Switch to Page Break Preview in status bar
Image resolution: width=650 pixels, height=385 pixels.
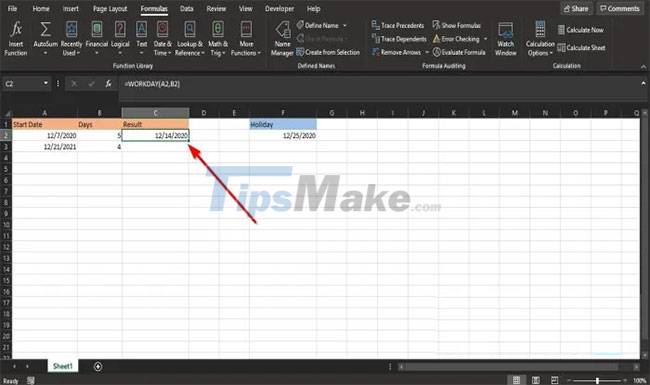point(555,380)
